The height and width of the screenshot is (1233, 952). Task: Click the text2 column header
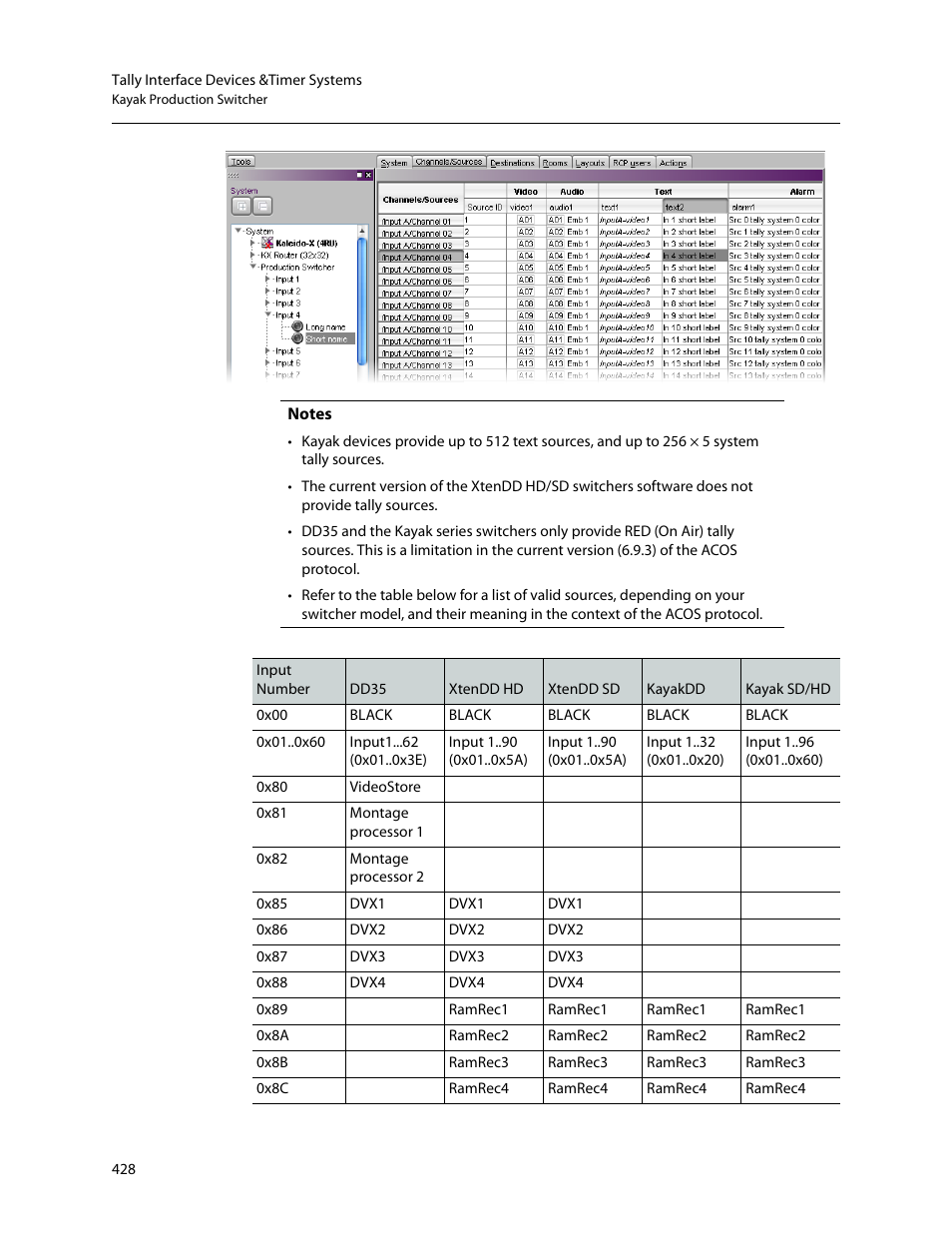click(696, 207)
